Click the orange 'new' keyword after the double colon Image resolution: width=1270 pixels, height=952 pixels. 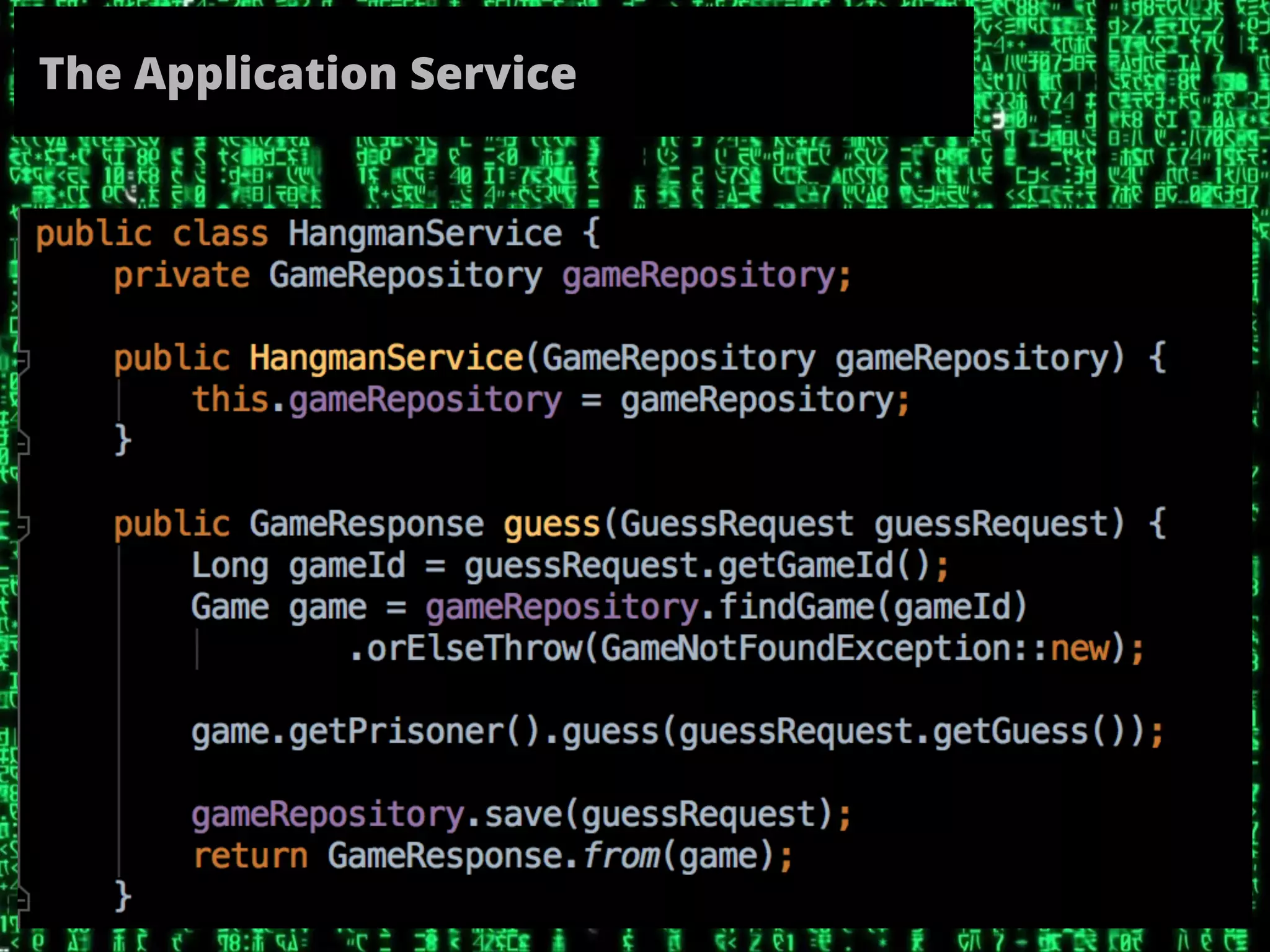(1080, 650)
